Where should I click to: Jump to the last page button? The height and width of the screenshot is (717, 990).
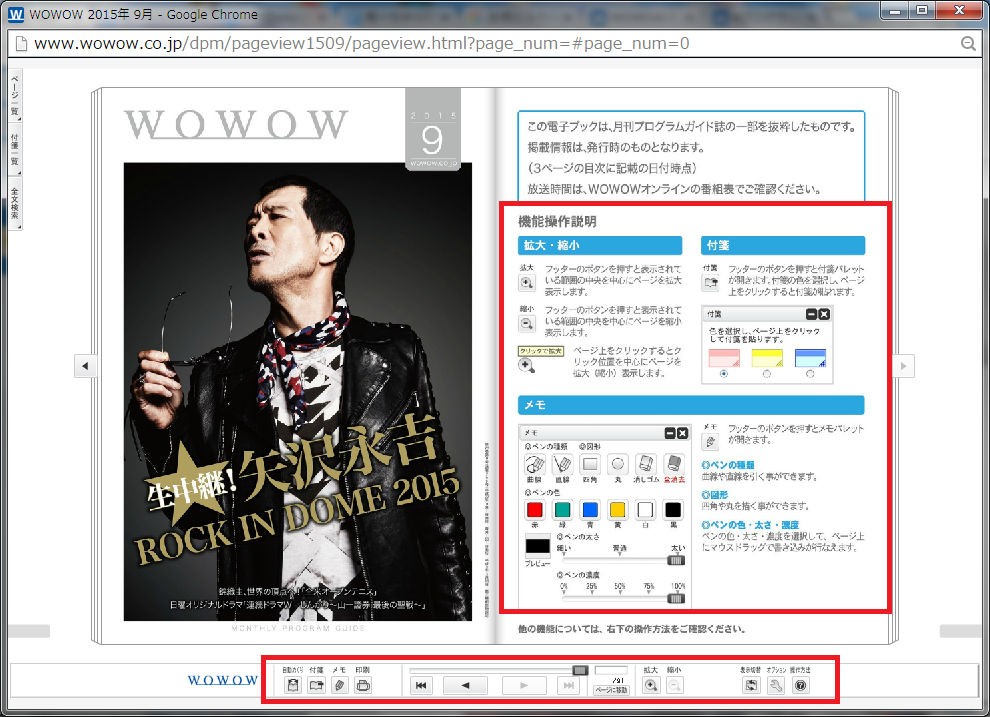568,685
